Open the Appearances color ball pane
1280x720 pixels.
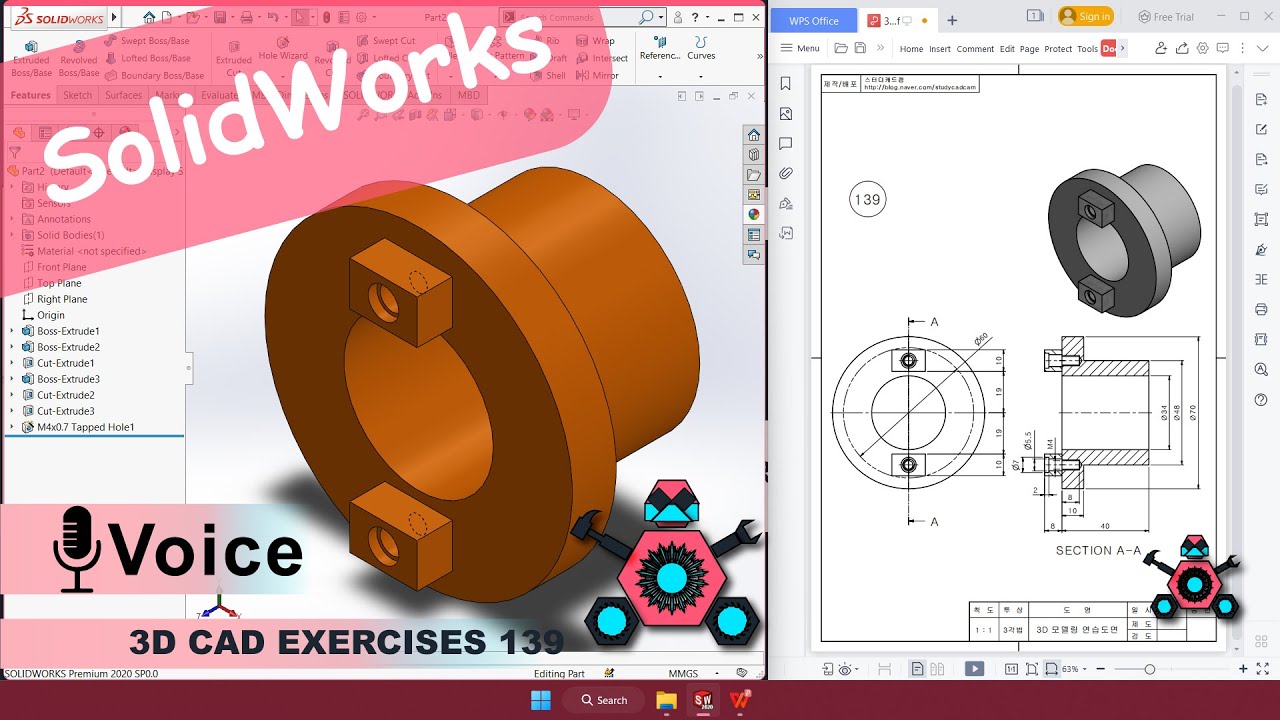[x=754, y=214]
